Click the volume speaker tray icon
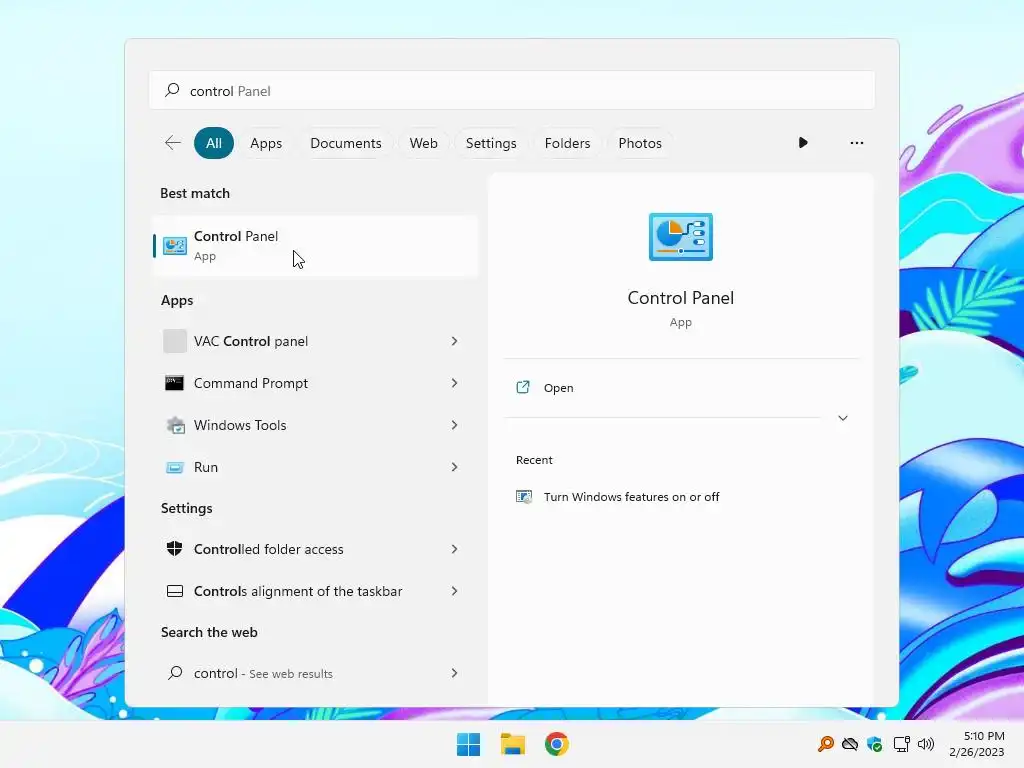This screenshot has width=1024, height=768. pyautogui.click(x=925, y=744)
